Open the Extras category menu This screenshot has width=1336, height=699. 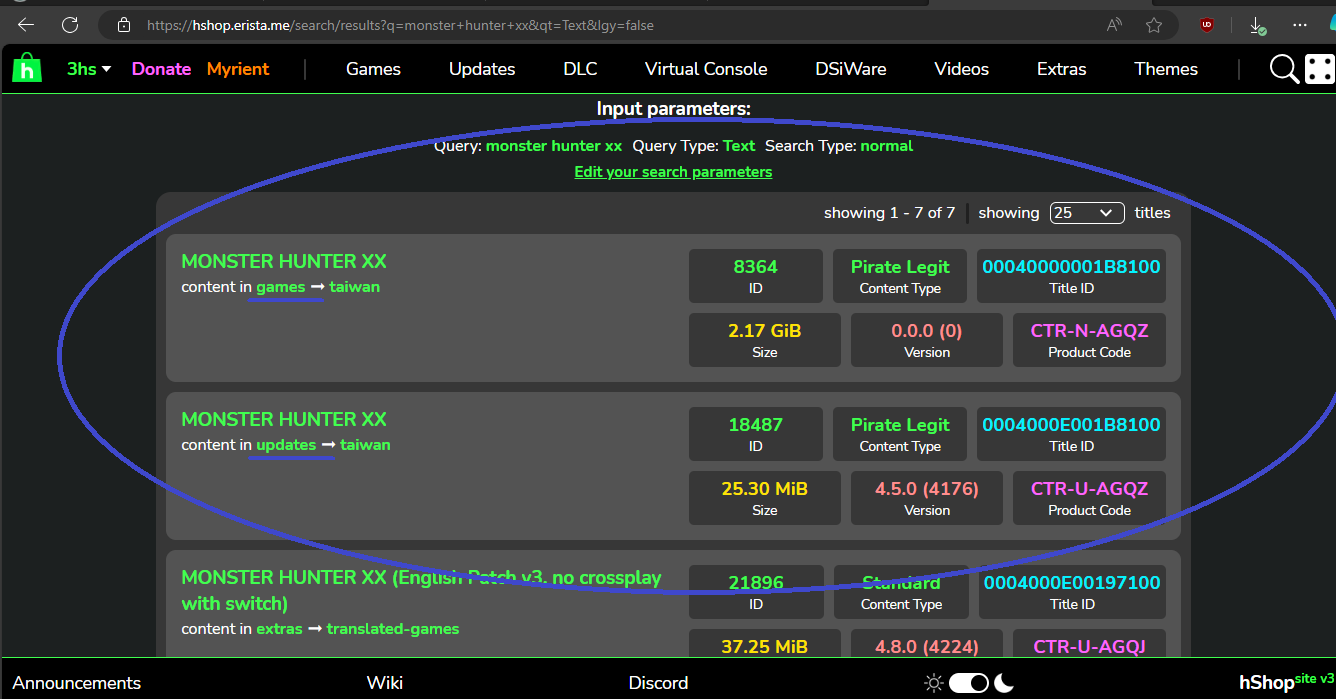click(x=1062, y=69)
